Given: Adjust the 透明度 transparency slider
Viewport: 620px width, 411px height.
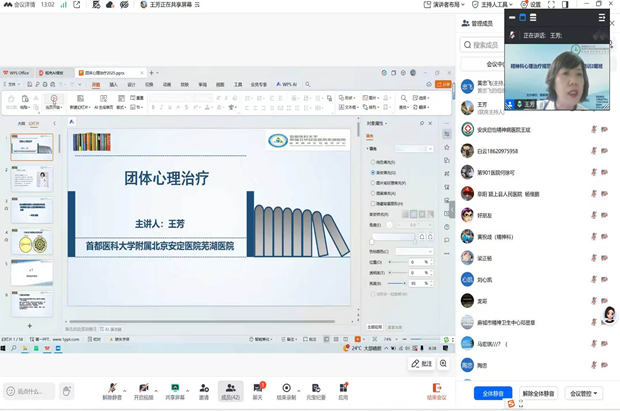Looking at the screenshot, I should click(398, 273).
